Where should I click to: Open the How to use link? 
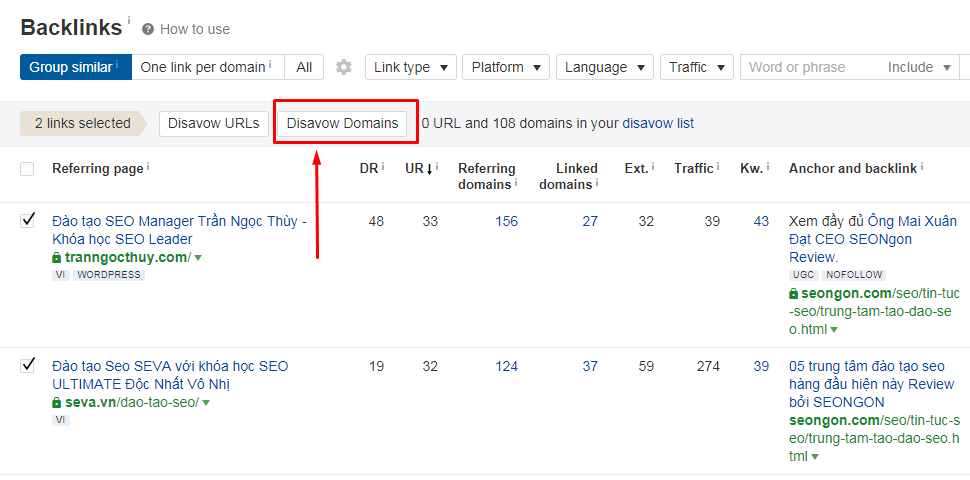[195, 29]
